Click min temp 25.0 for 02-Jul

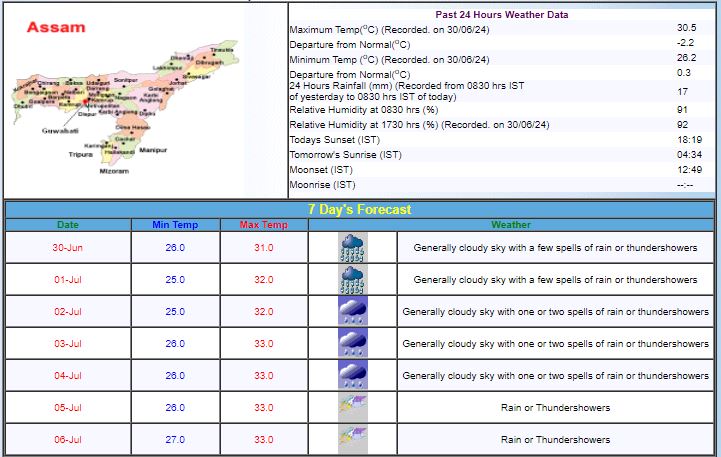click(175, 311)
